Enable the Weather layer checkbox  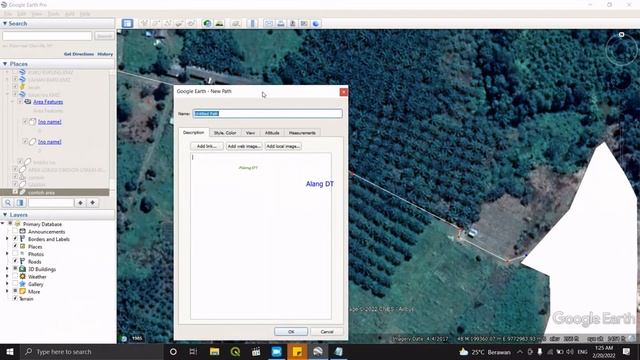(x=15, y=276)
